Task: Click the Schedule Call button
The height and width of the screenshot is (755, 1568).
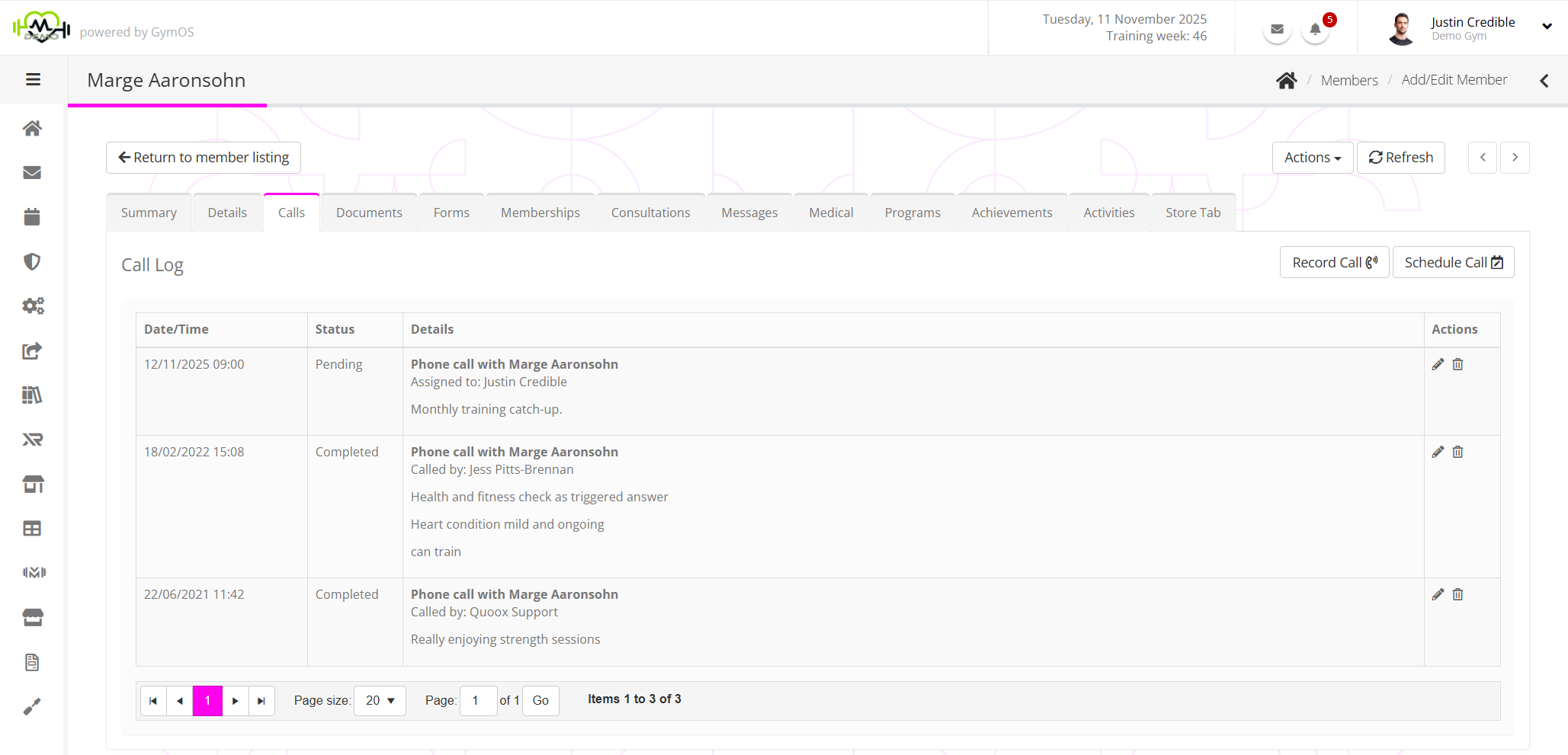Action: (x=1453, y=263)
